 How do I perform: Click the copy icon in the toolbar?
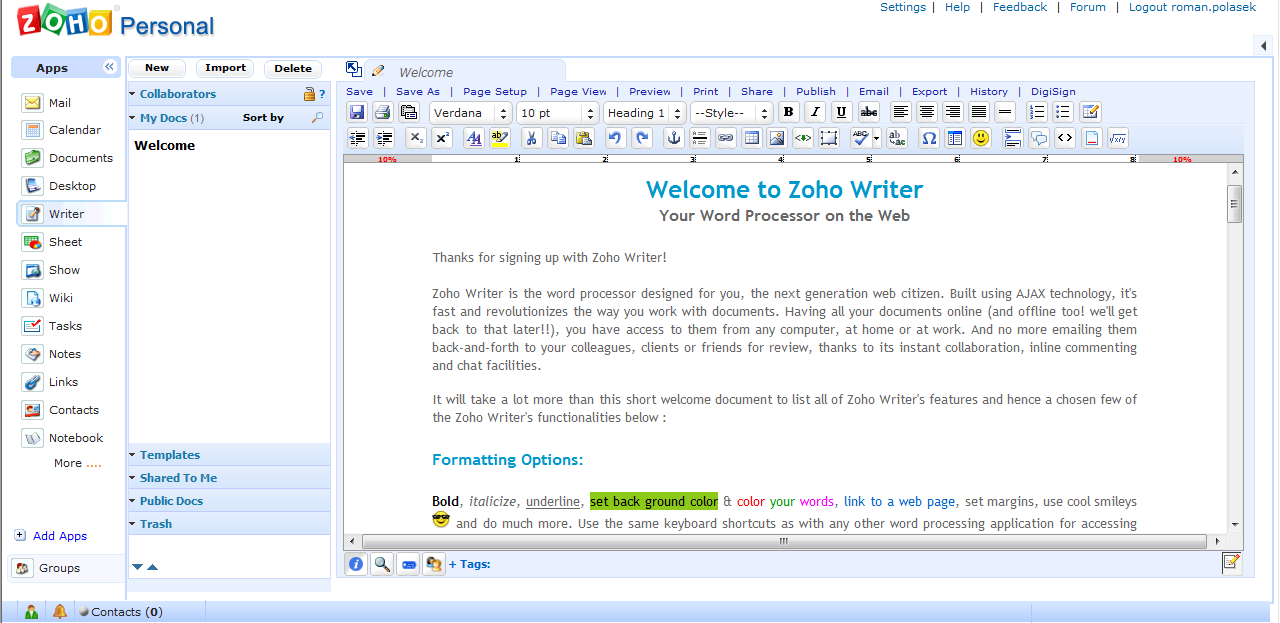coord(558,138)
